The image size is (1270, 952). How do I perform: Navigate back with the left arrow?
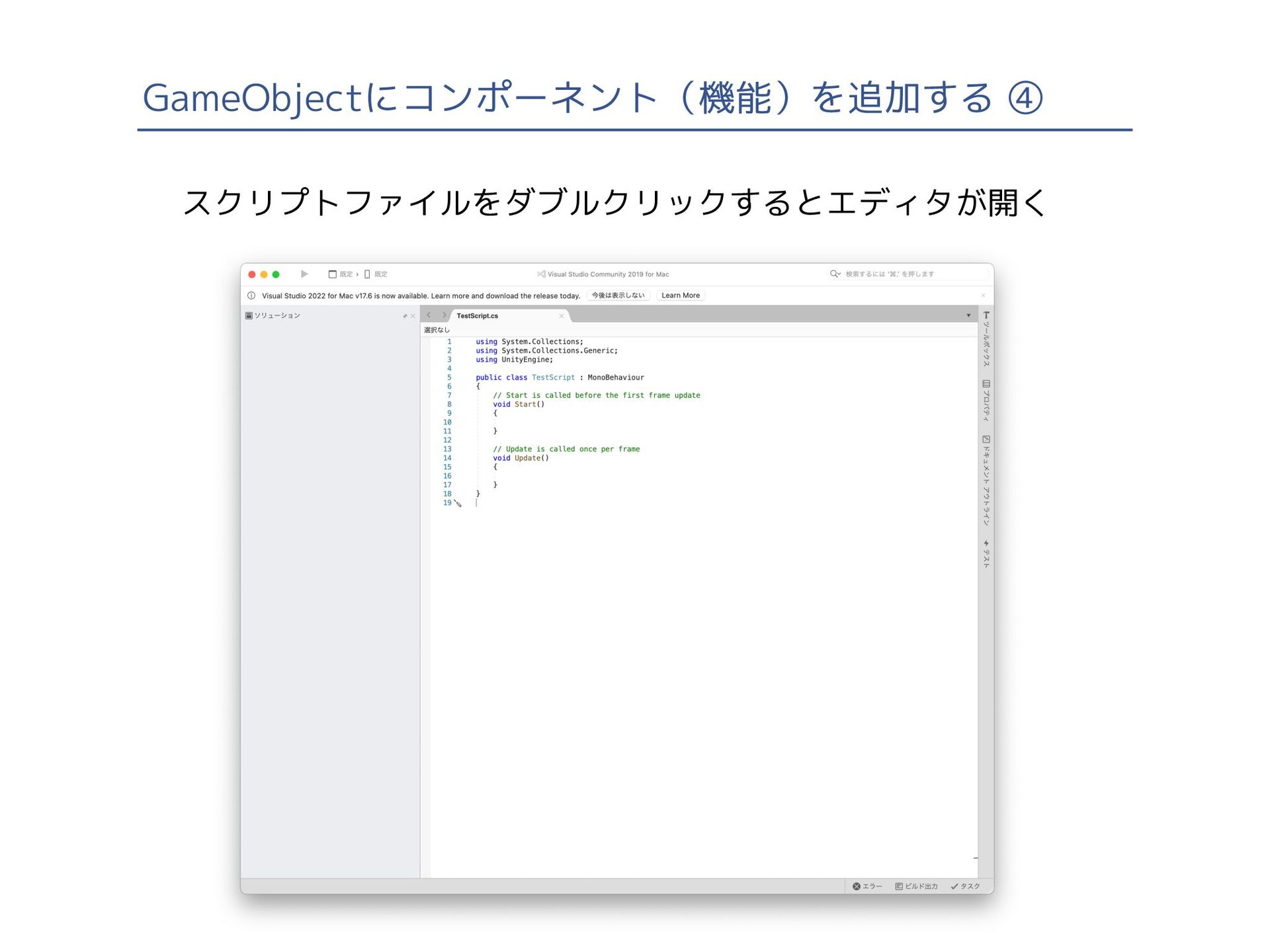(x=429, y=315)
